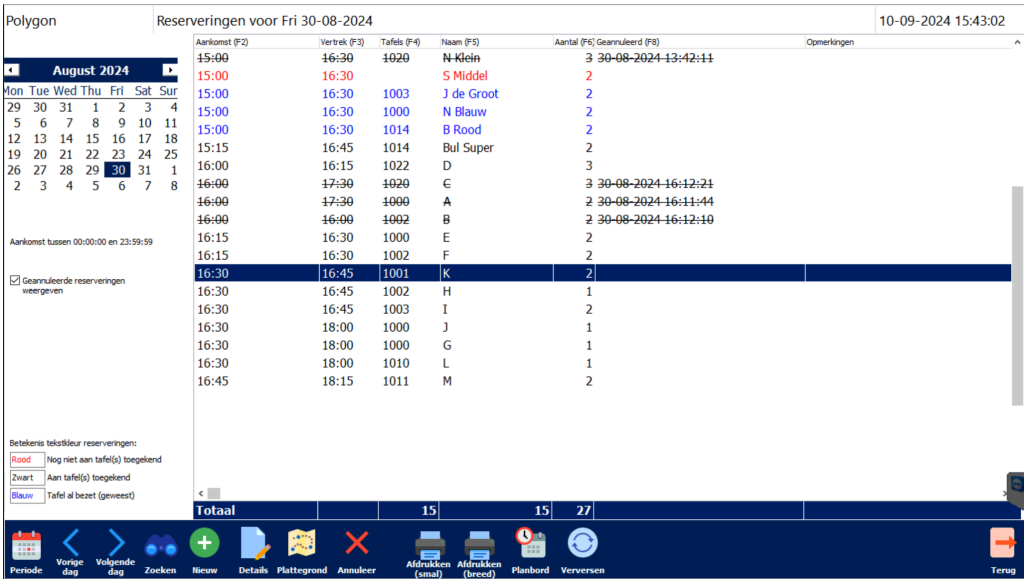The height and width of the screenshot is (587, 1029).
Task: Go to next month in calendar
Action: (169, 70)
